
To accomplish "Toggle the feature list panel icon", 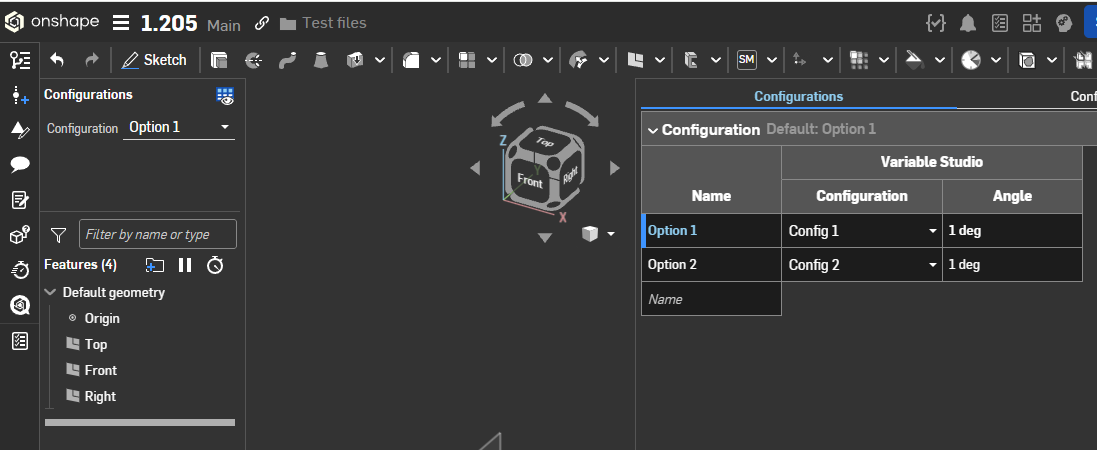I will pos(20,60).
